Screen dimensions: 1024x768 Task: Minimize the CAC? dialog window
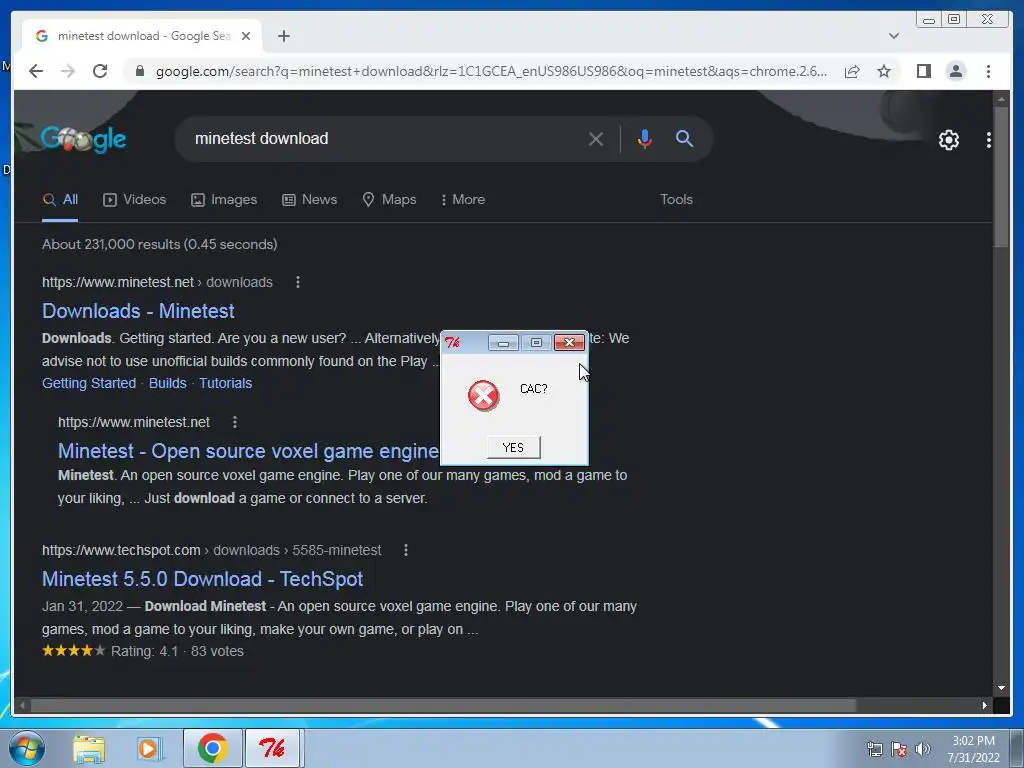point(504,343)
